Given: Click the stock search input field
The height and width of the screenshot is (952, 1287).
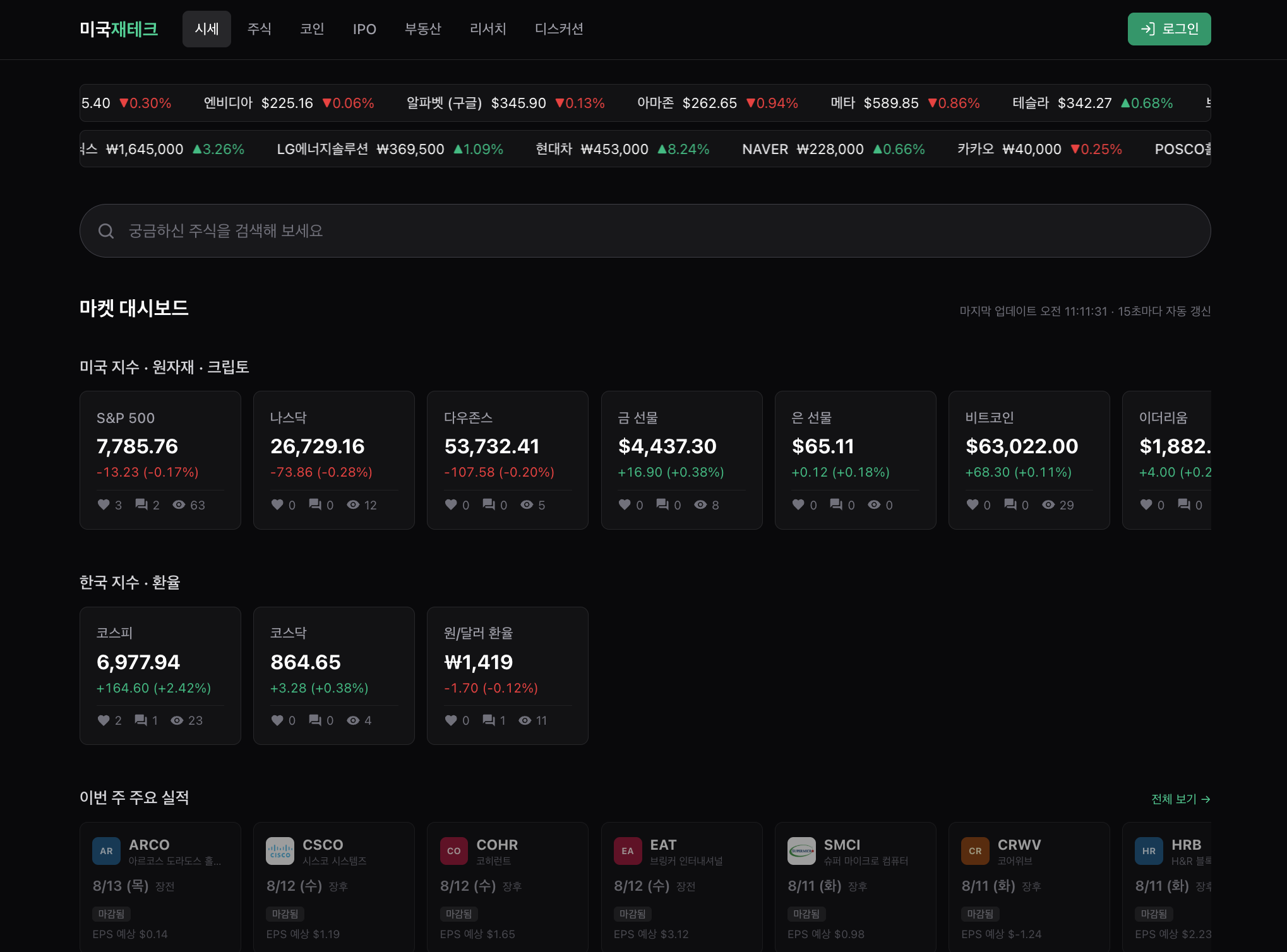Looking at the screenshot, I should pos(645,230).
